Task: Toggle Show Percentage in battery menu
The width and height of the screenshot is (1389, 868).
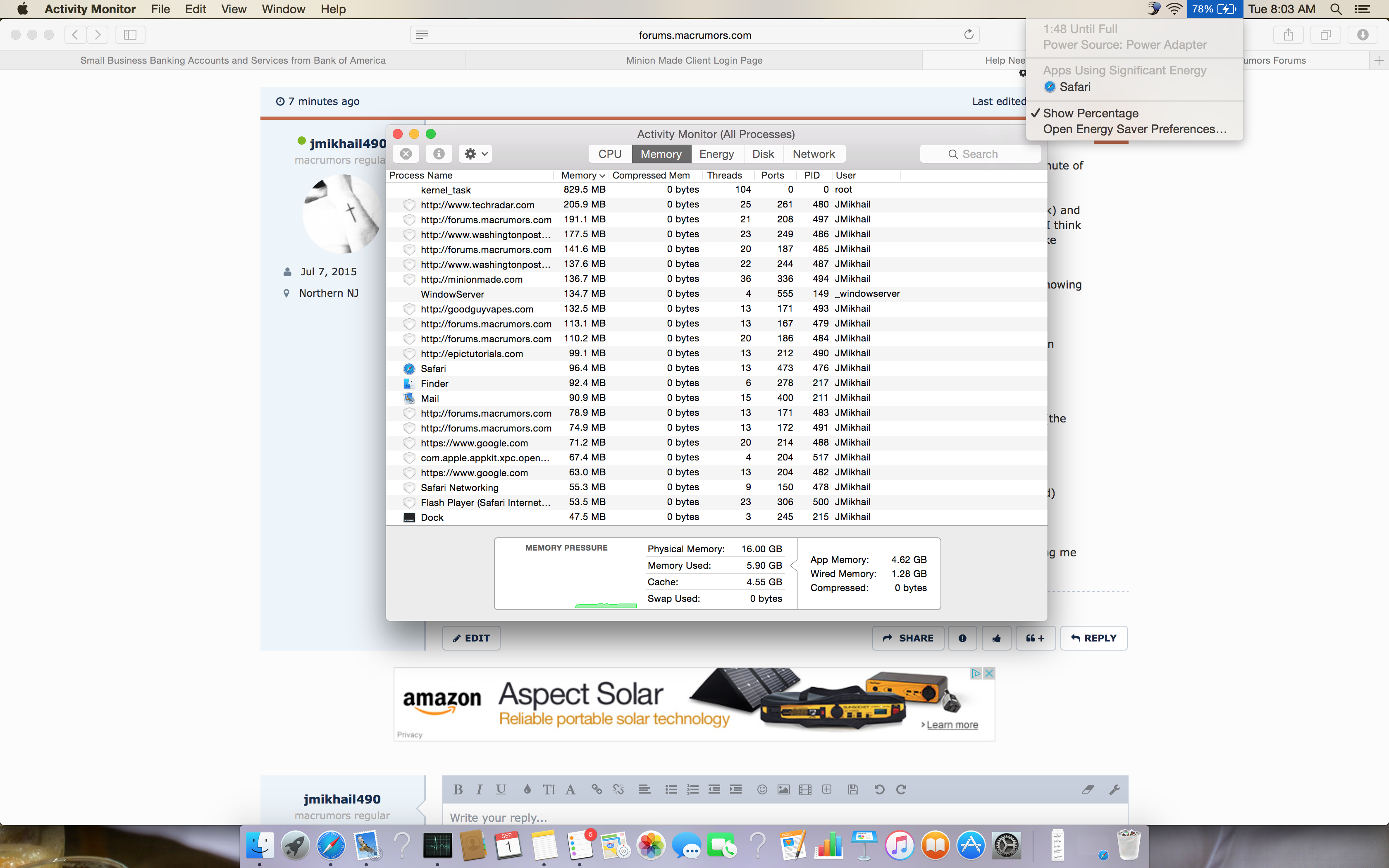Action: tap(1135, 113)
